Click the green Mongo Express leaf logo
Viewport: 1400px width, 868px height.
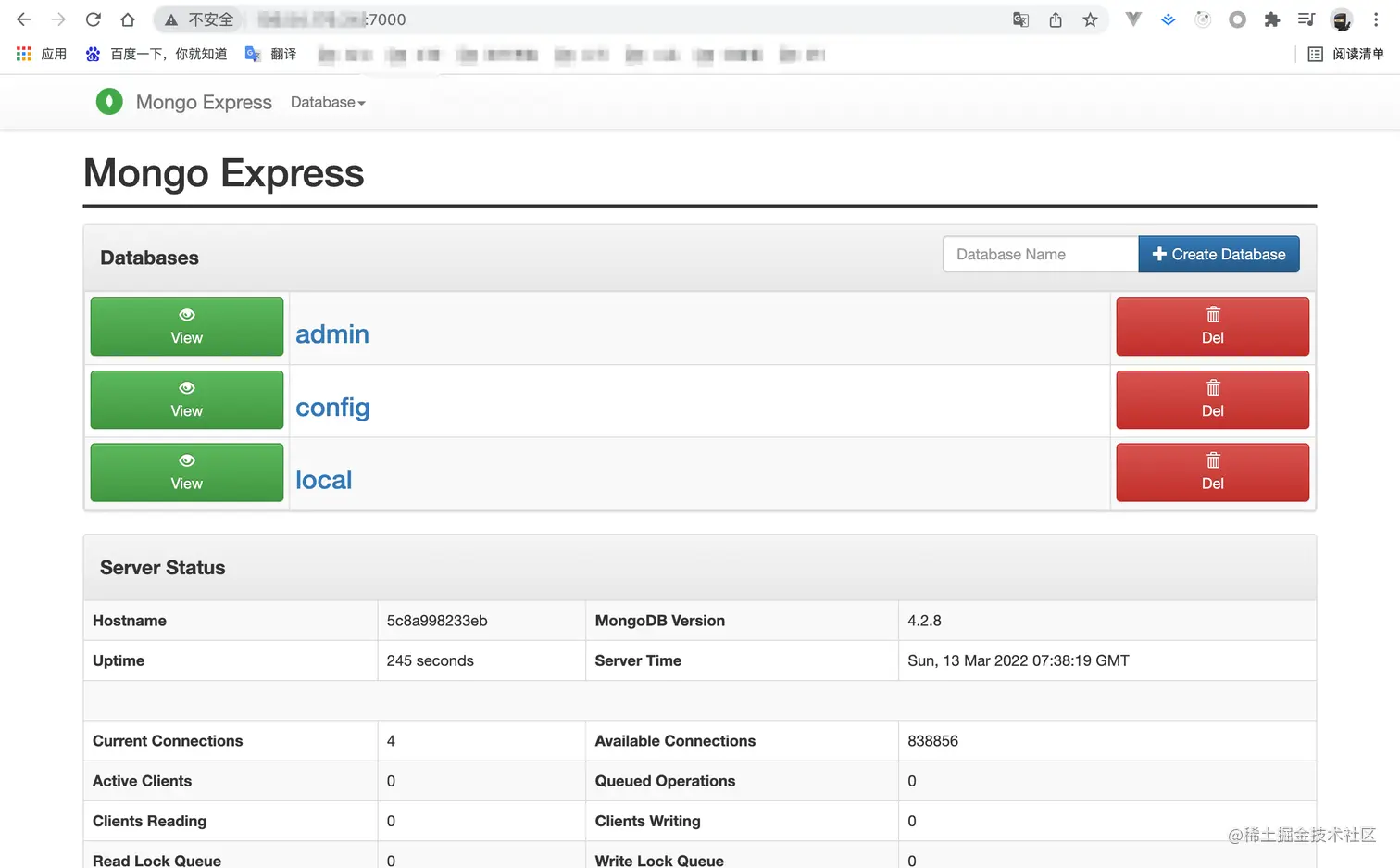click(109, 102)
